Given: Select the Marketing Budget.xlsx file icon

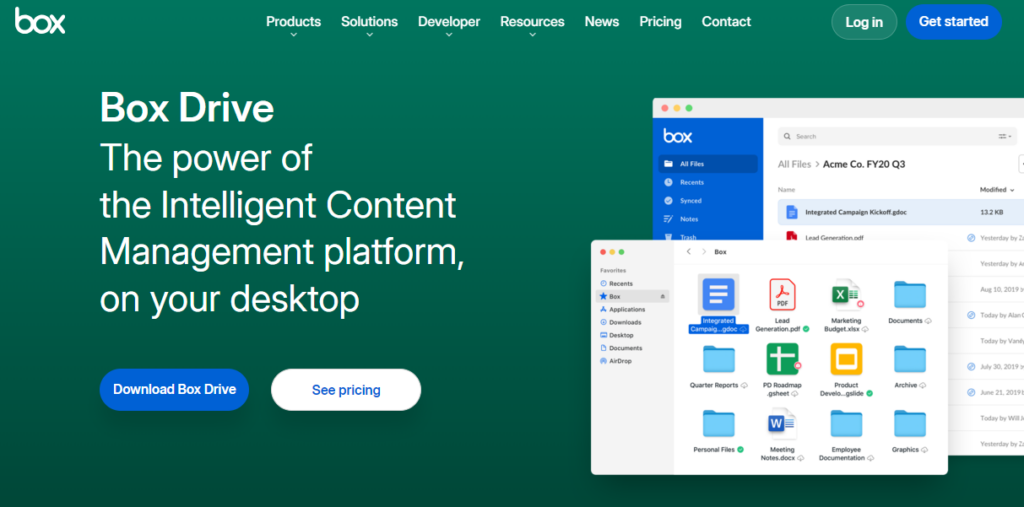Looking at the screenshot, I should [x=846, y=295].
